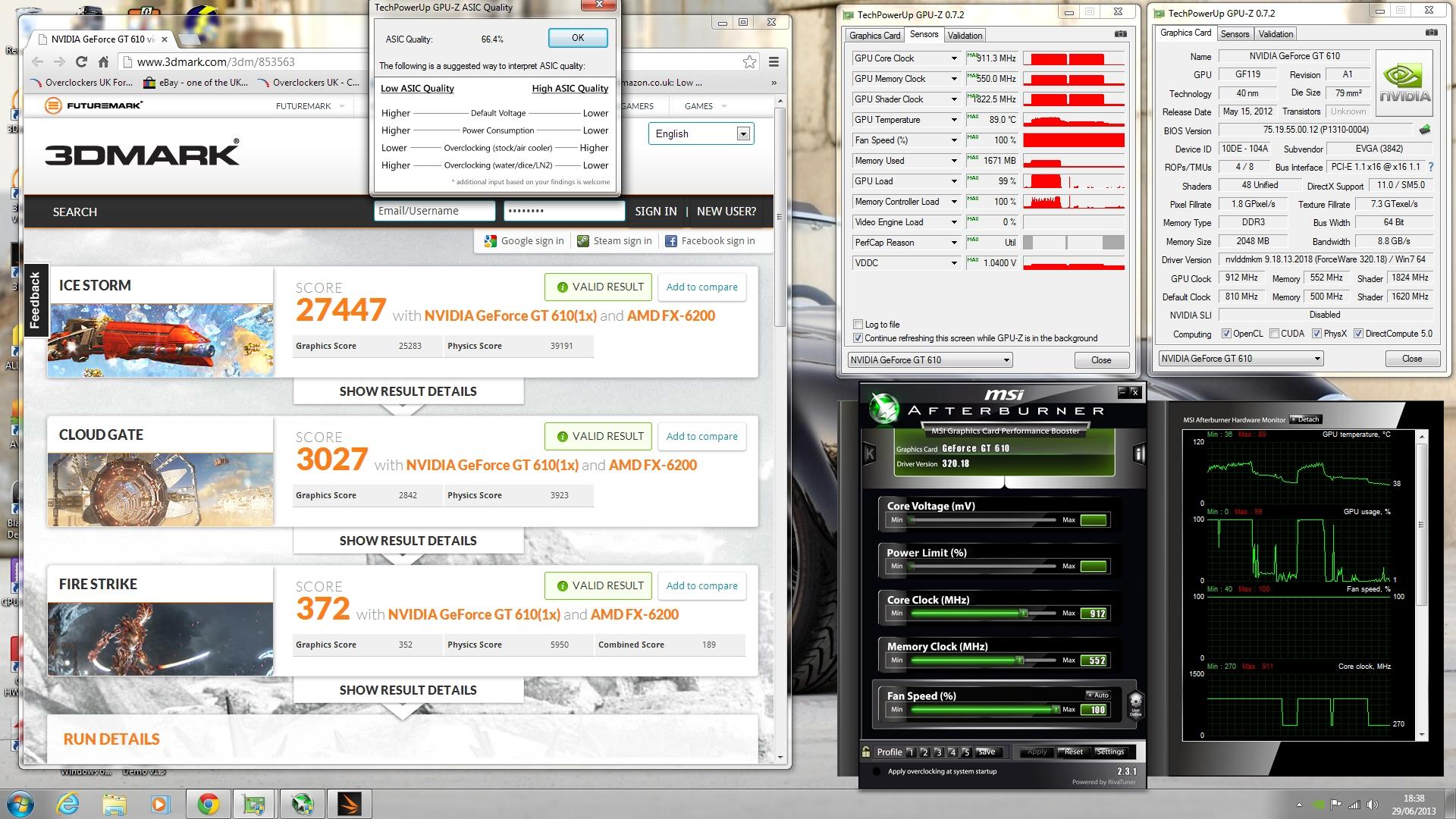Switch to Chrome on the taskbar
This screenshot has width=1456, height=819.
209,803
